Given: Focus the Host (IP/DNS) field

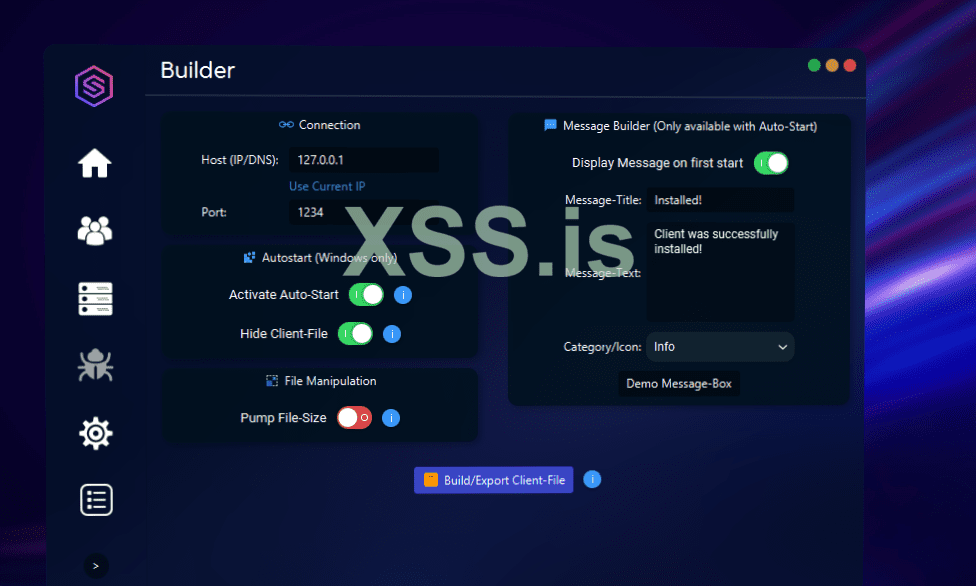Looking at the screenshot, I should click(x=364, y=160).
